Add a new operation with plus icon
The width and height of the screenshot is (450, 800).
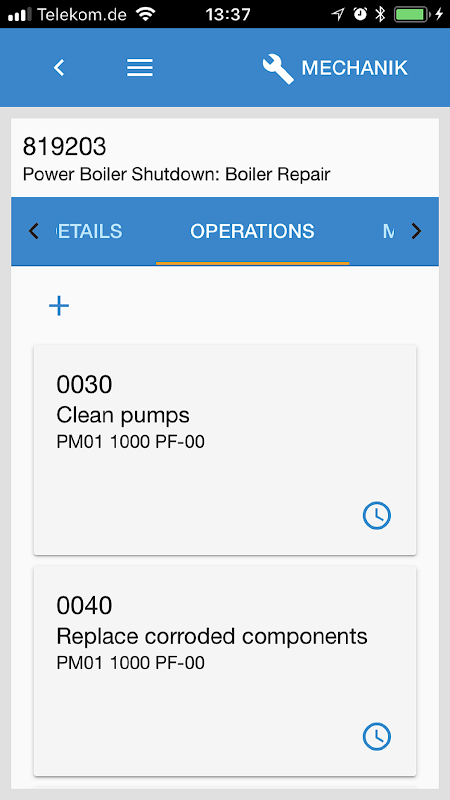click(59, 306)
